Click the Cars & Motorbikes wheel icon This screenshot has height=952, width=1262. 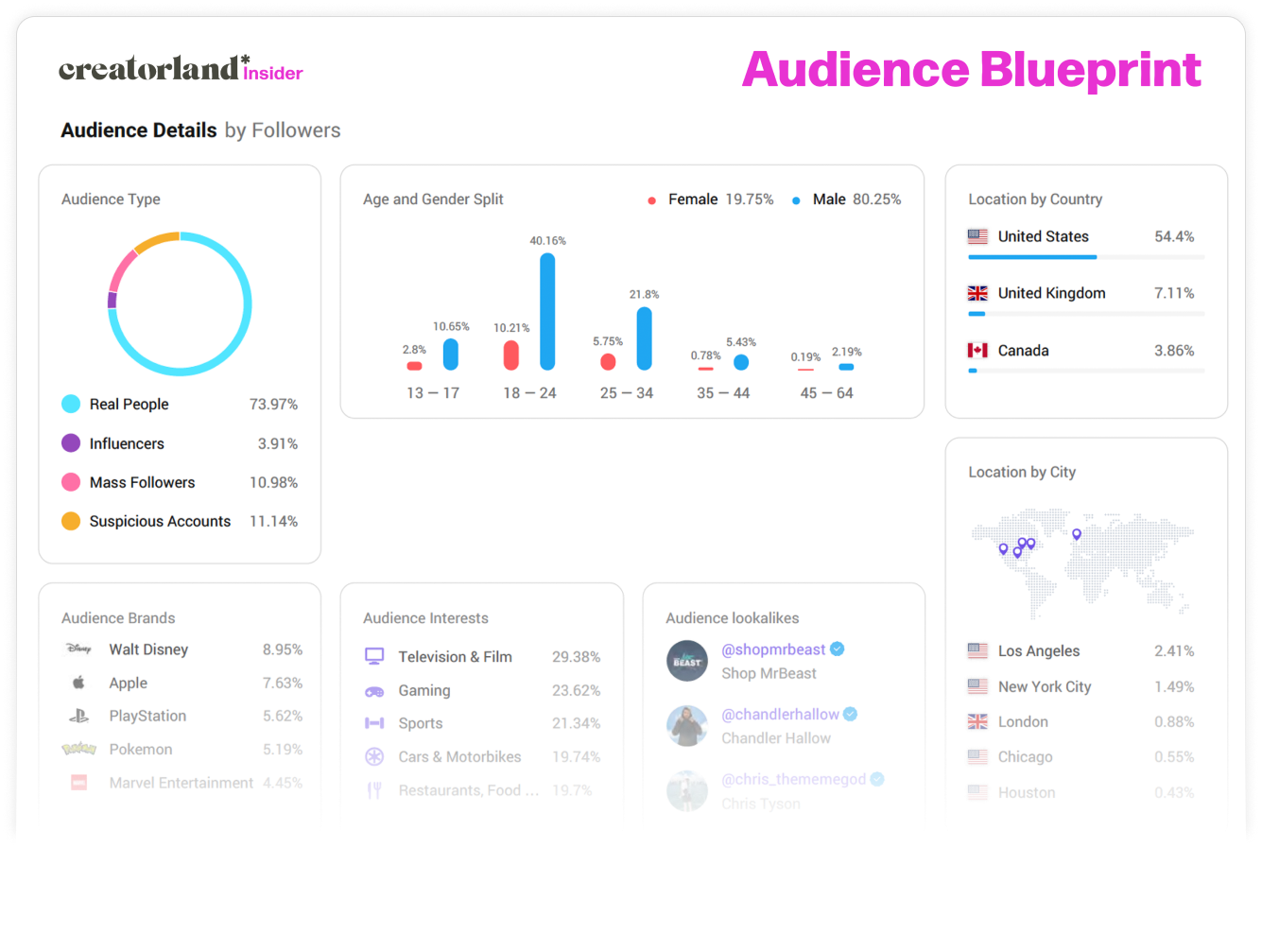374,756
